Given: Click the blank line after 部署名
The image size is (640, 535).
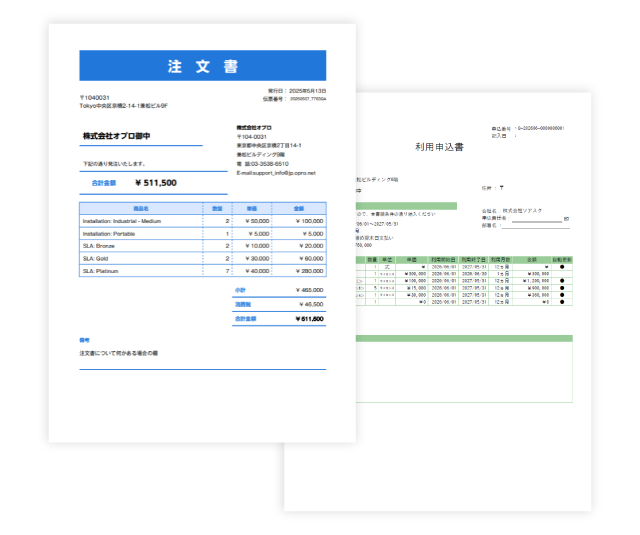Looking at the screenshot, I should [536, 226].
